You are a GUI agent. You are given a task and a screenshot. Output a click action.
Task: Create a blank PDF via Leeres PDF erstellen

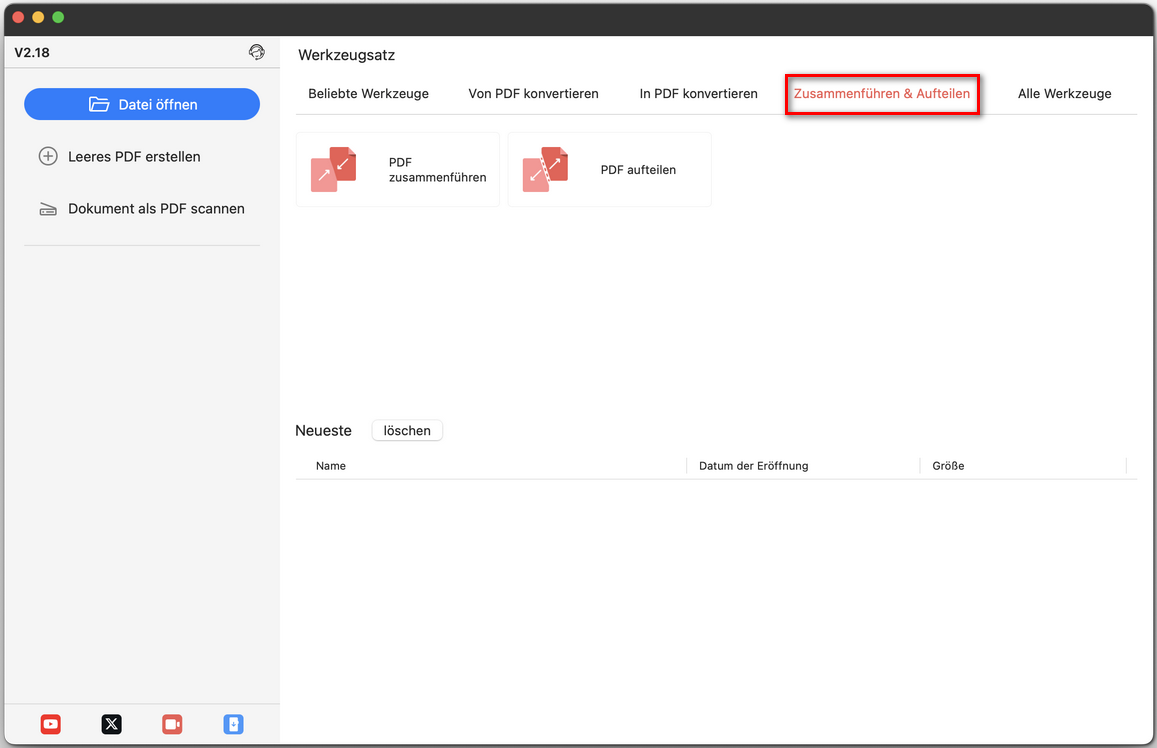coord(134,156)
